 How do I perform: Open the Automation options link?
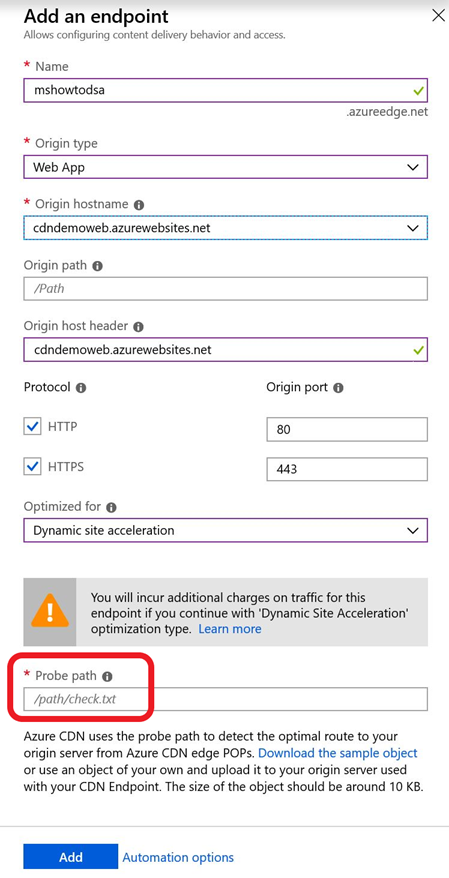178,857
